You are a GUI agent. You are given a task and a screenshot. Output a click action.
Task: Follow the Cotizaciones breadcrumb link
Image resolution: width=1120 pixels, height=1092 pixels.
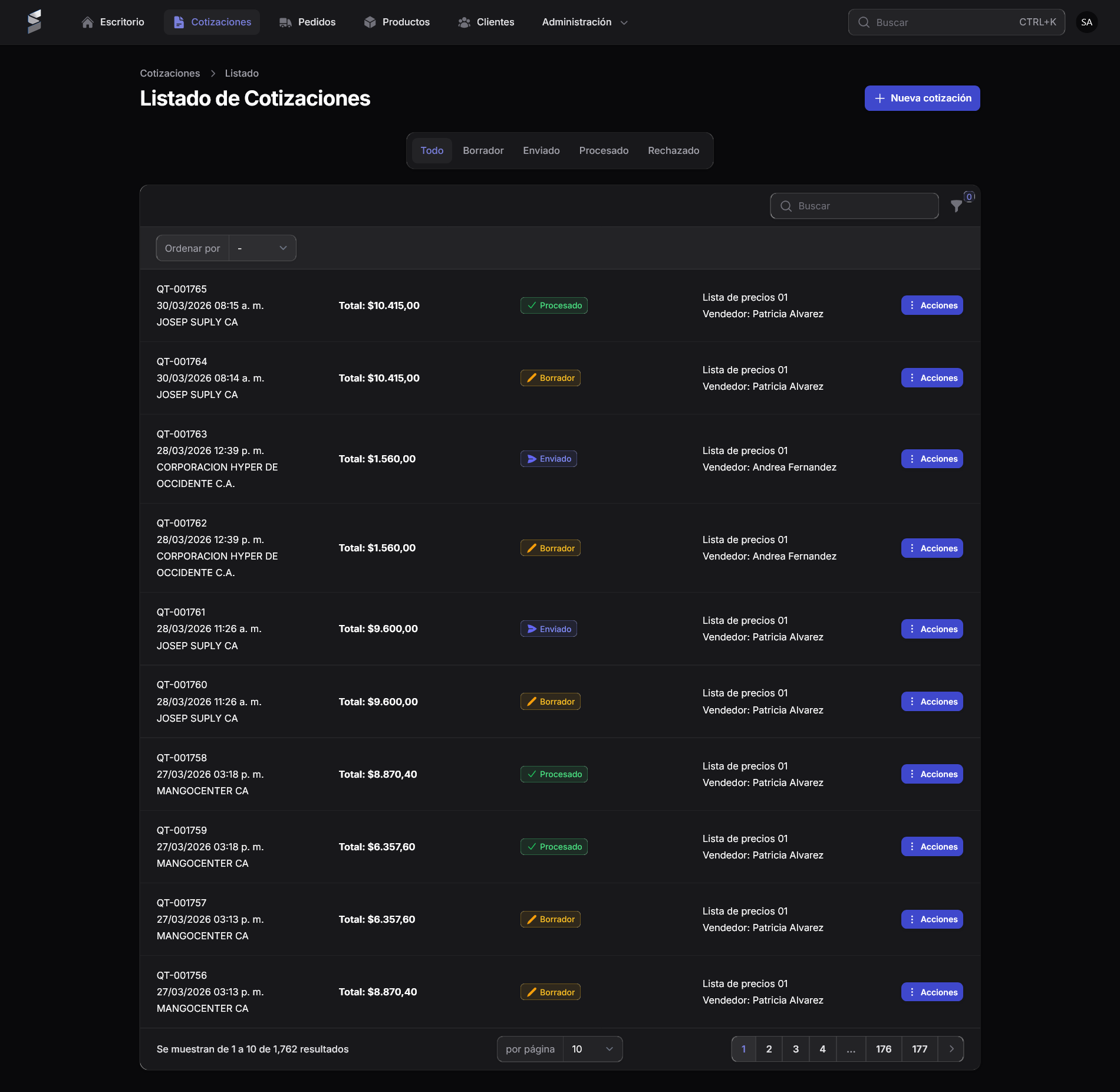click(170, 73)
